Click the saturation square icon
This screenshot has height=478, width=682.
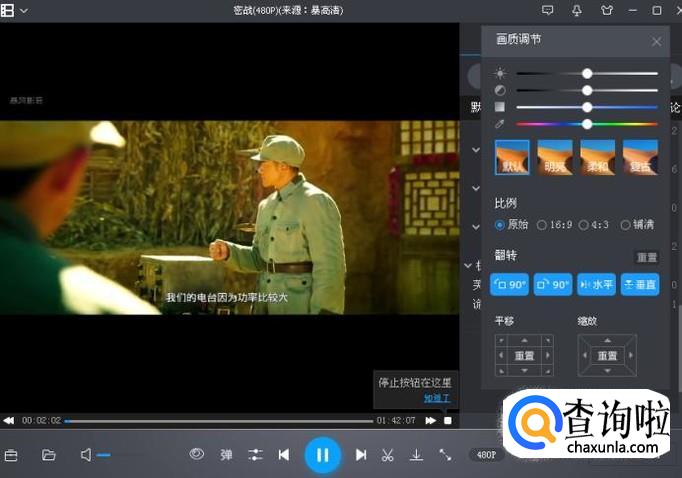pos(500,107)
